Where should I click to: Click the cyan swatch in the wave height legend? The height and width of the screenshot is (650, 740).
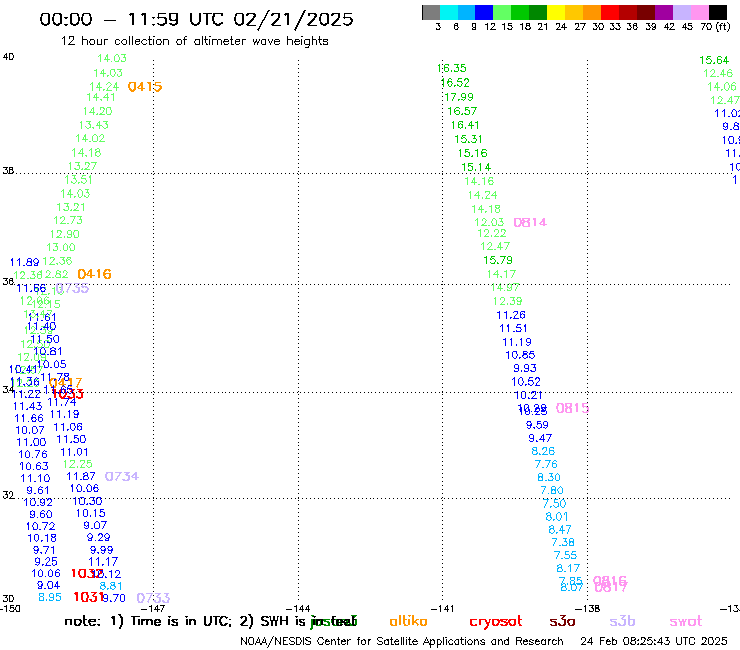(x=449, y=12)
